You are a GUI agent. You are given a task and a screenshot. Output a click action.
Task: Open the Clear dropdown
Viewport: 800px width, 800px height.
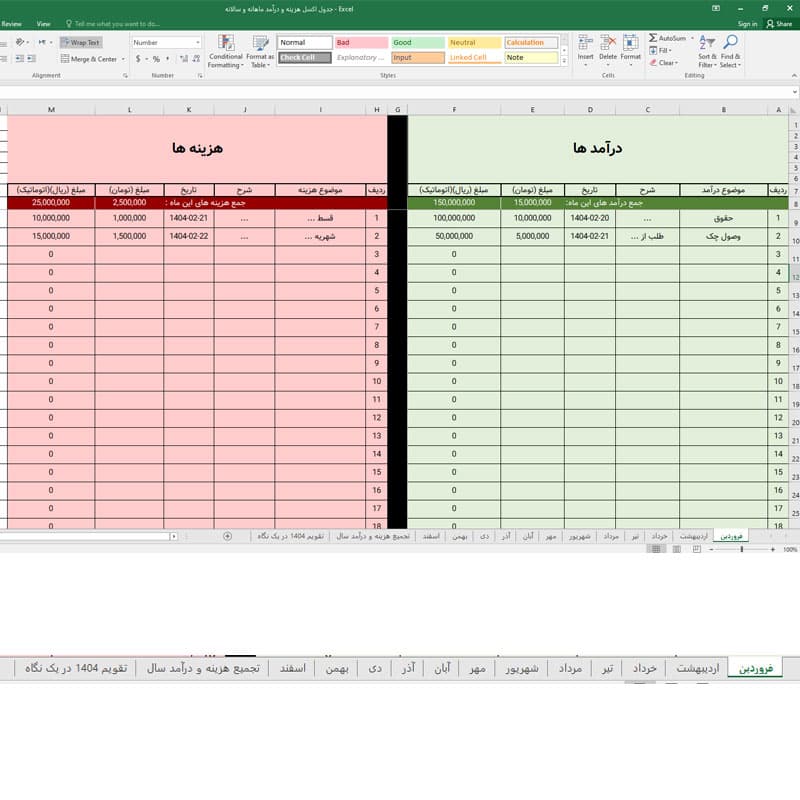pos(664,63)
